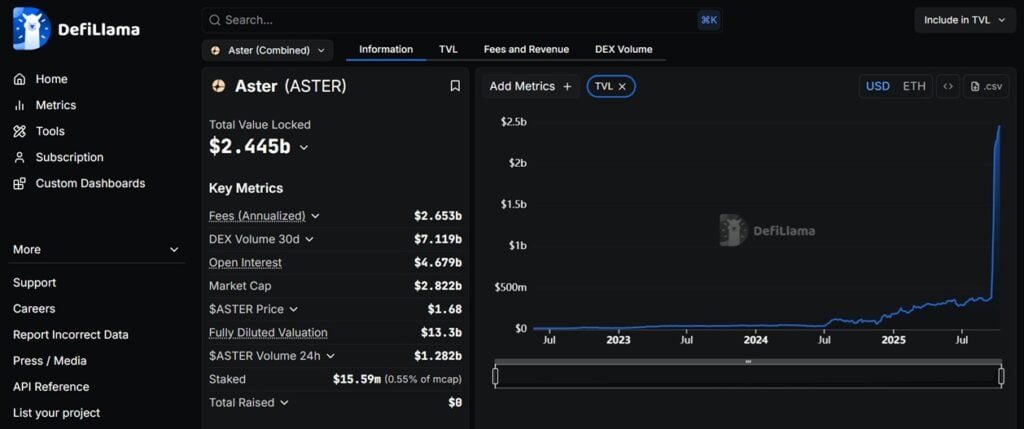Bookmark the Aster protocol
Screen dimensions: 1024x429
pyautogui.click(x=455, y=86)
